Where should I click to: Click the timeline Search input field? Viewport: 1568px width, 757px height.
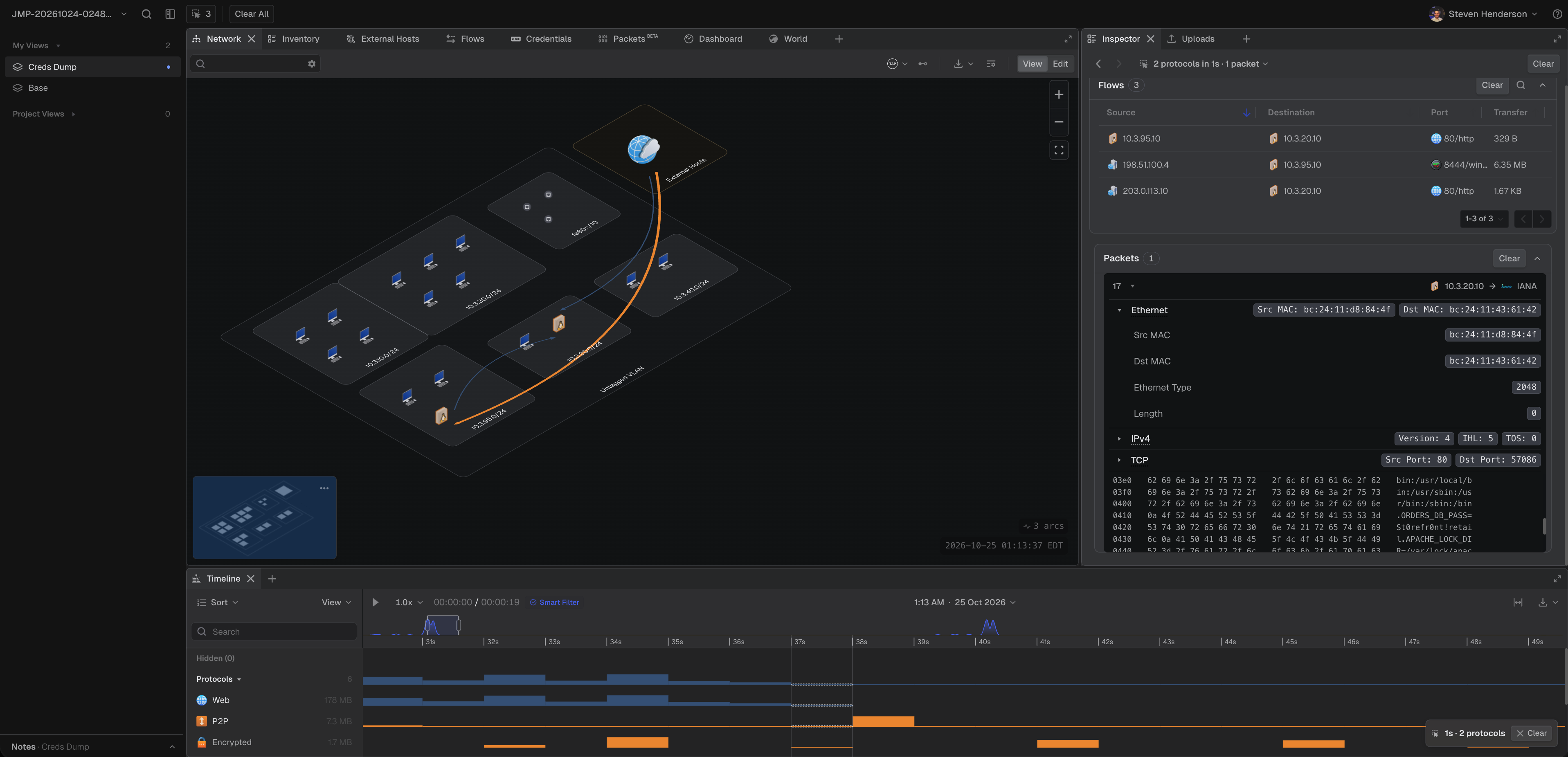pyautogui.click(x=274, y=631)
